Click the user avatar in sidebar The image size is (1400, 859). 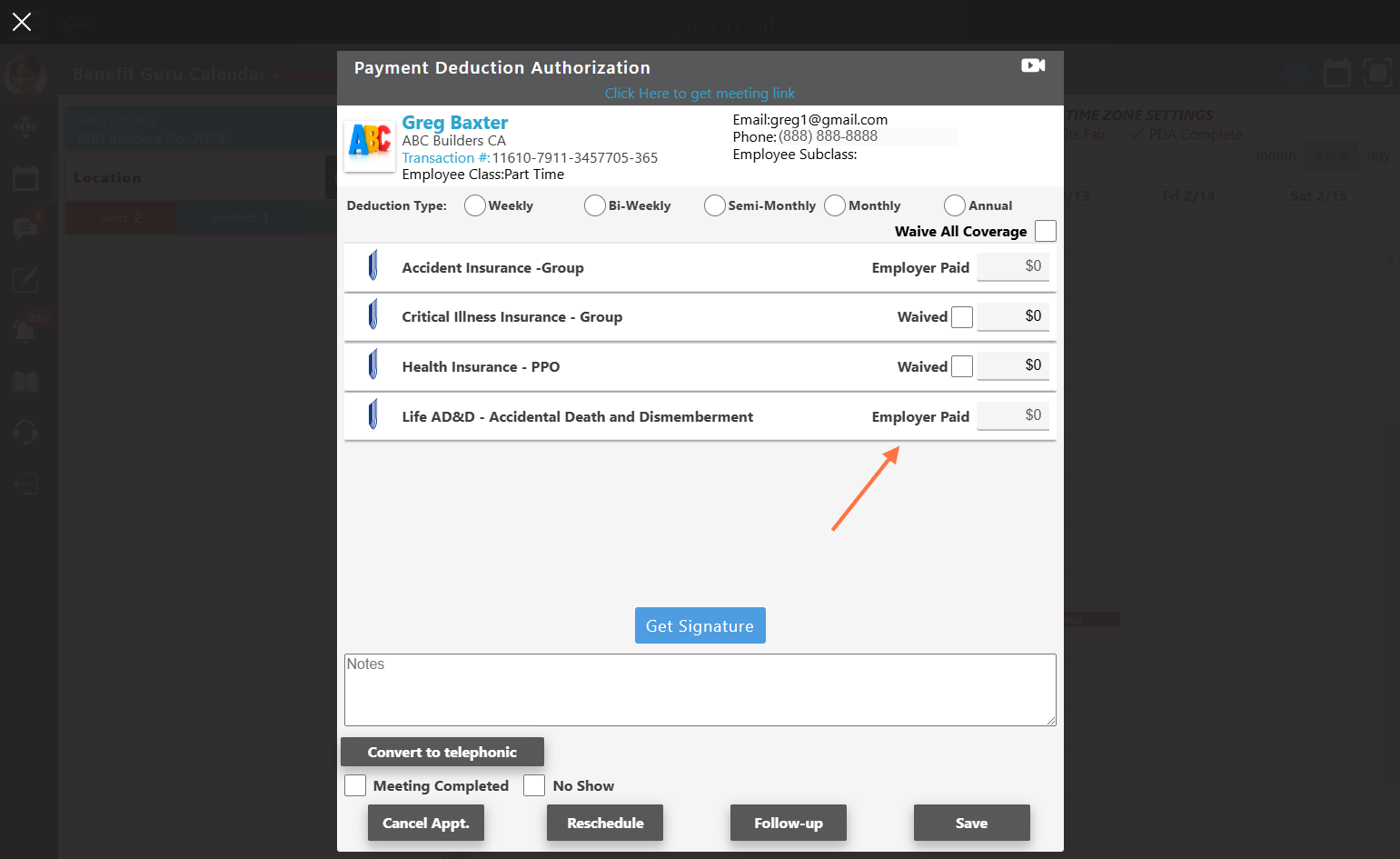click(25, 75)
